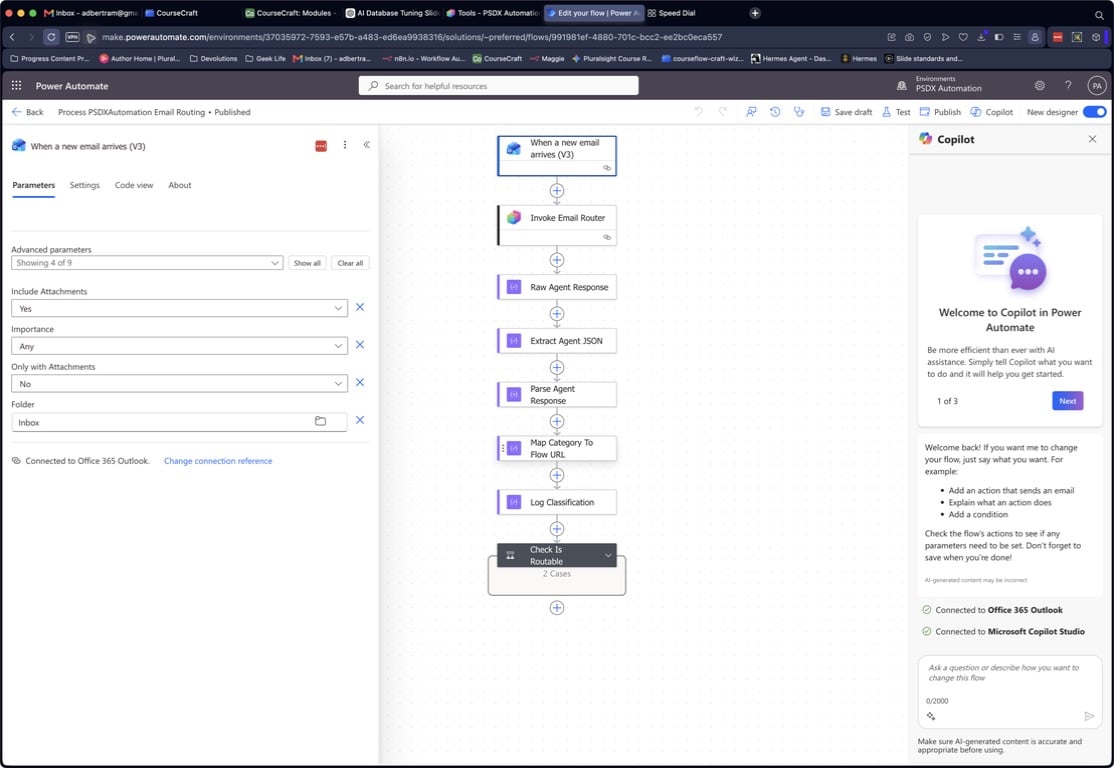Open the help question mark icon
Image resolution: width=1114 pixels, height=768 pixels.
point(1068,85)
